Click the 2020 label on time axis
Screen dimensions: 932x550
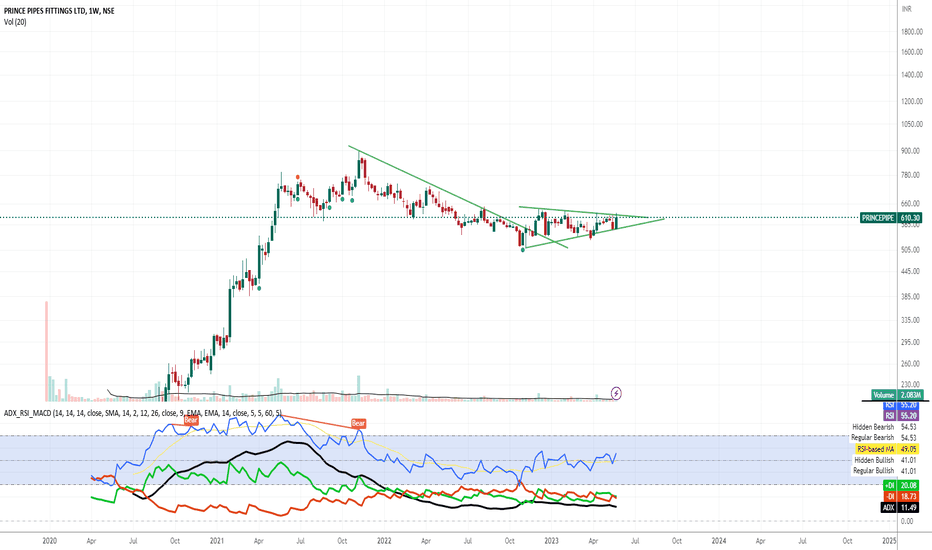pyautogui.click(x=50, y=541)
